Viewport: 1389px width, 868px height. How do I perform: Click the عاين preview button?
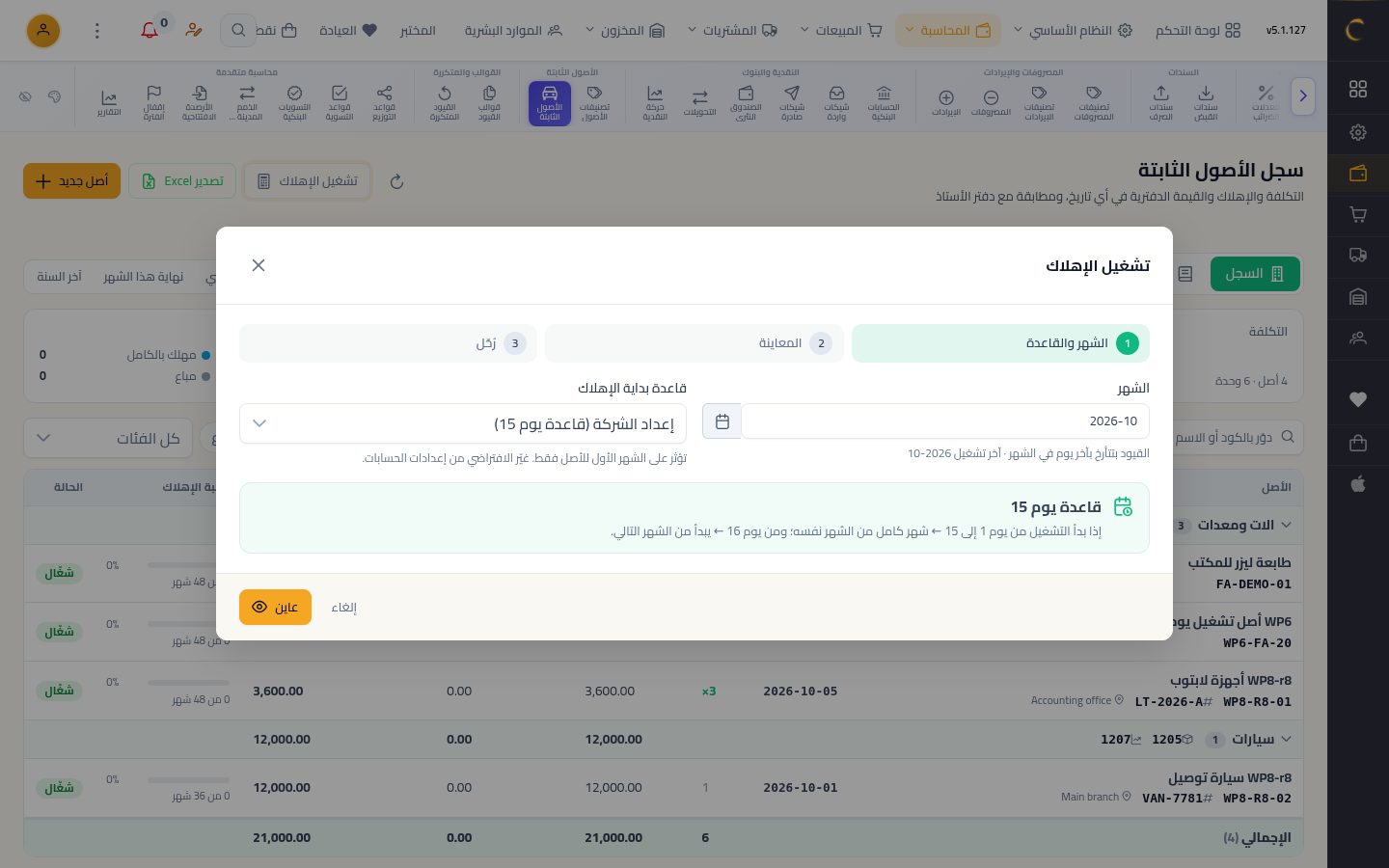pyautogui.click(x=275, y=607)
